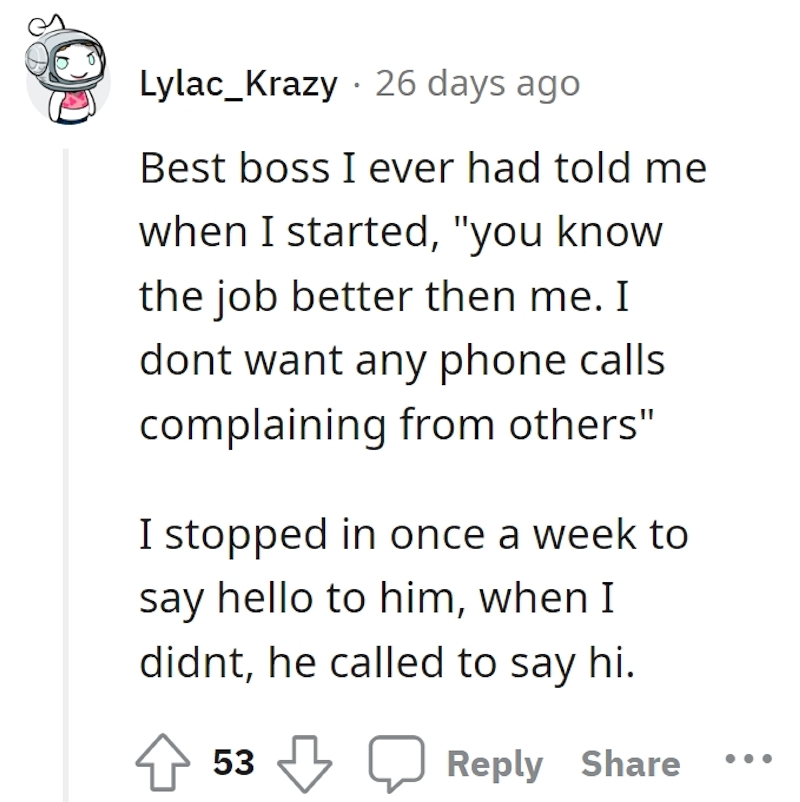Click the paragraph beginning "Best boss I ever had"
The width and height of the screenshot is (800, 802).
point(423,296)
